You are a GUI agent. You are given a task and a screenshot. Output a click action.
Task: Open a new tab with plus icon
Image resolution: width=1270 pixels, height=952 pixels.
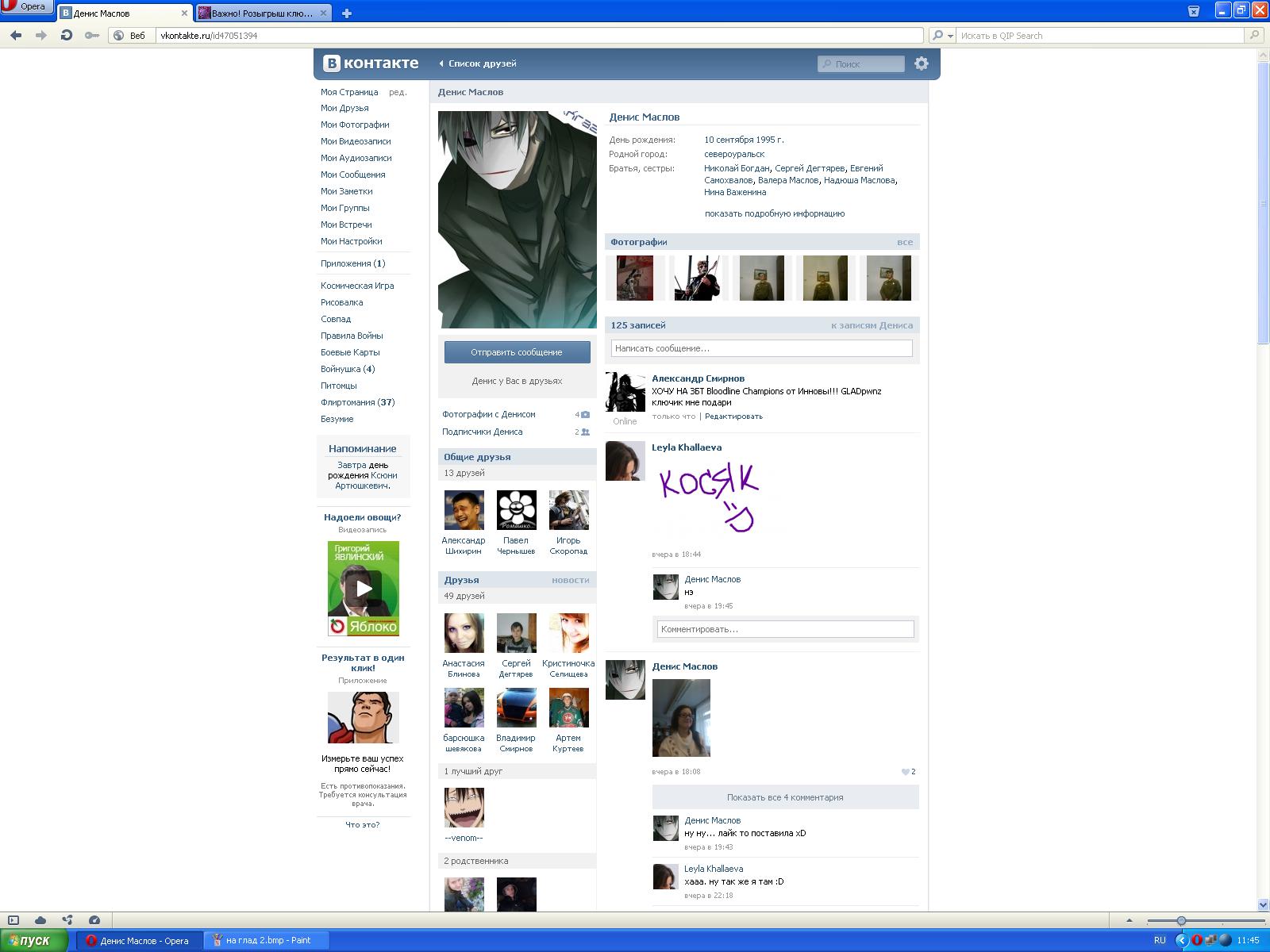click(x=347, y=13)
